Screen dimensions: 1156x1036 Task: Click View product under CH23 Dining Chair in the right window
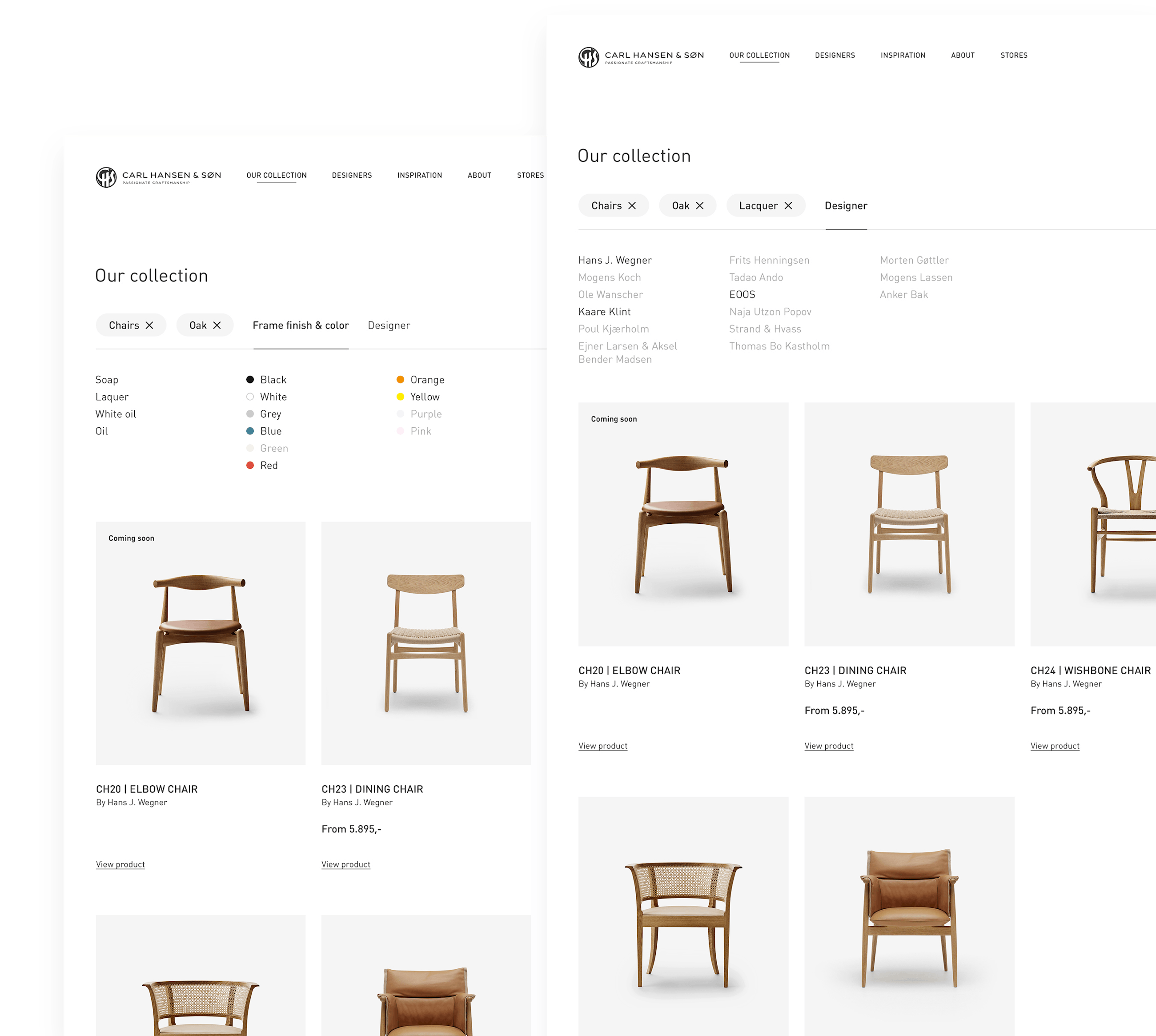[x=829, y=746]
